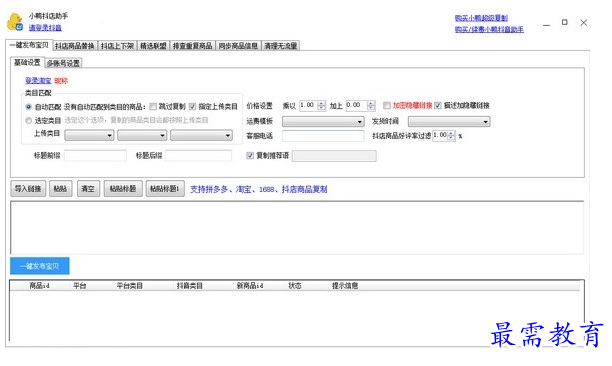Image resolution: width=612 pixels, height=366 pixels.
Task: Click the 商品id column header
Action: click(39, 286)
